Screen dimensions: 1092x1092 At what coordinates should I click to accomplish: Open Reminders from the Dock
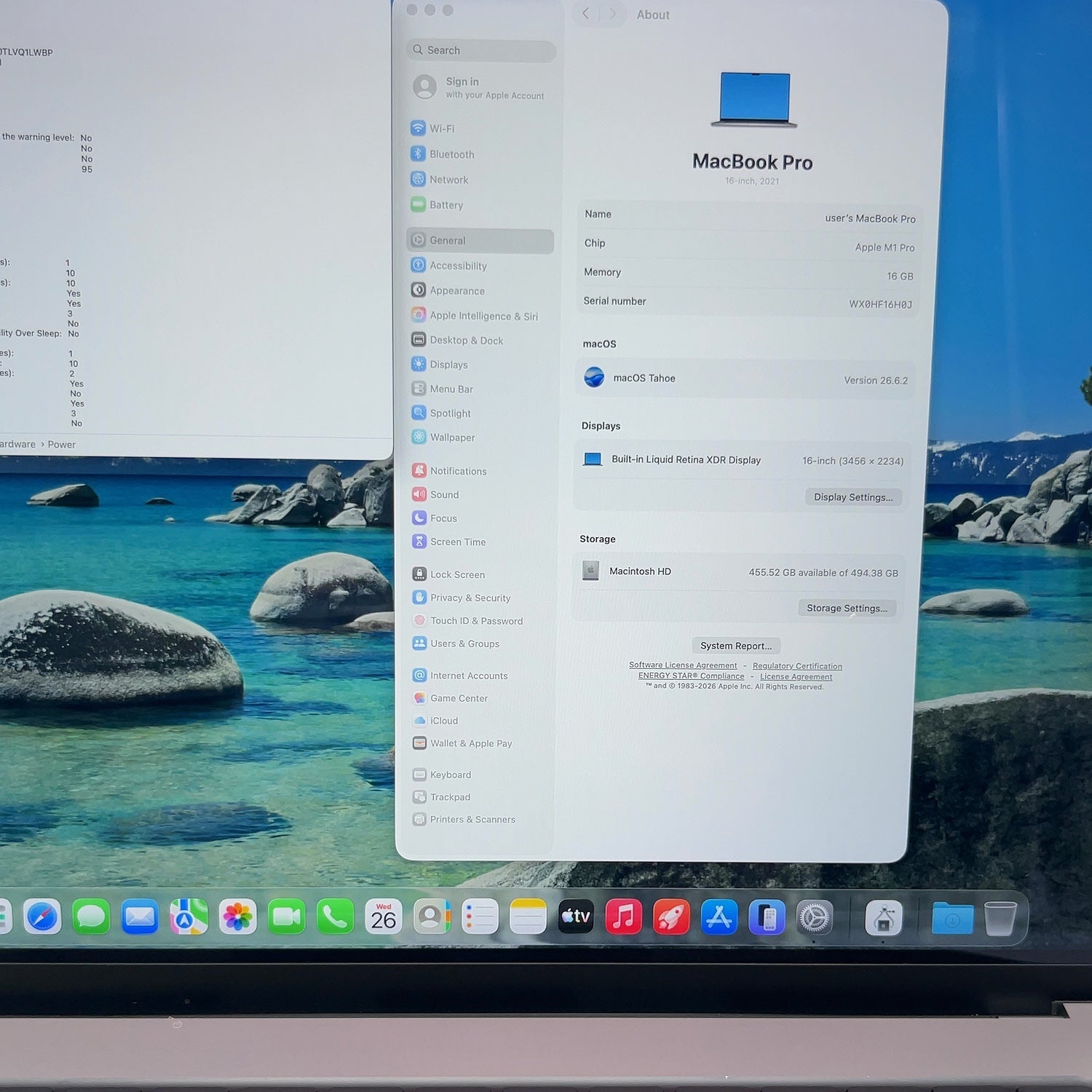coord(480,917)
